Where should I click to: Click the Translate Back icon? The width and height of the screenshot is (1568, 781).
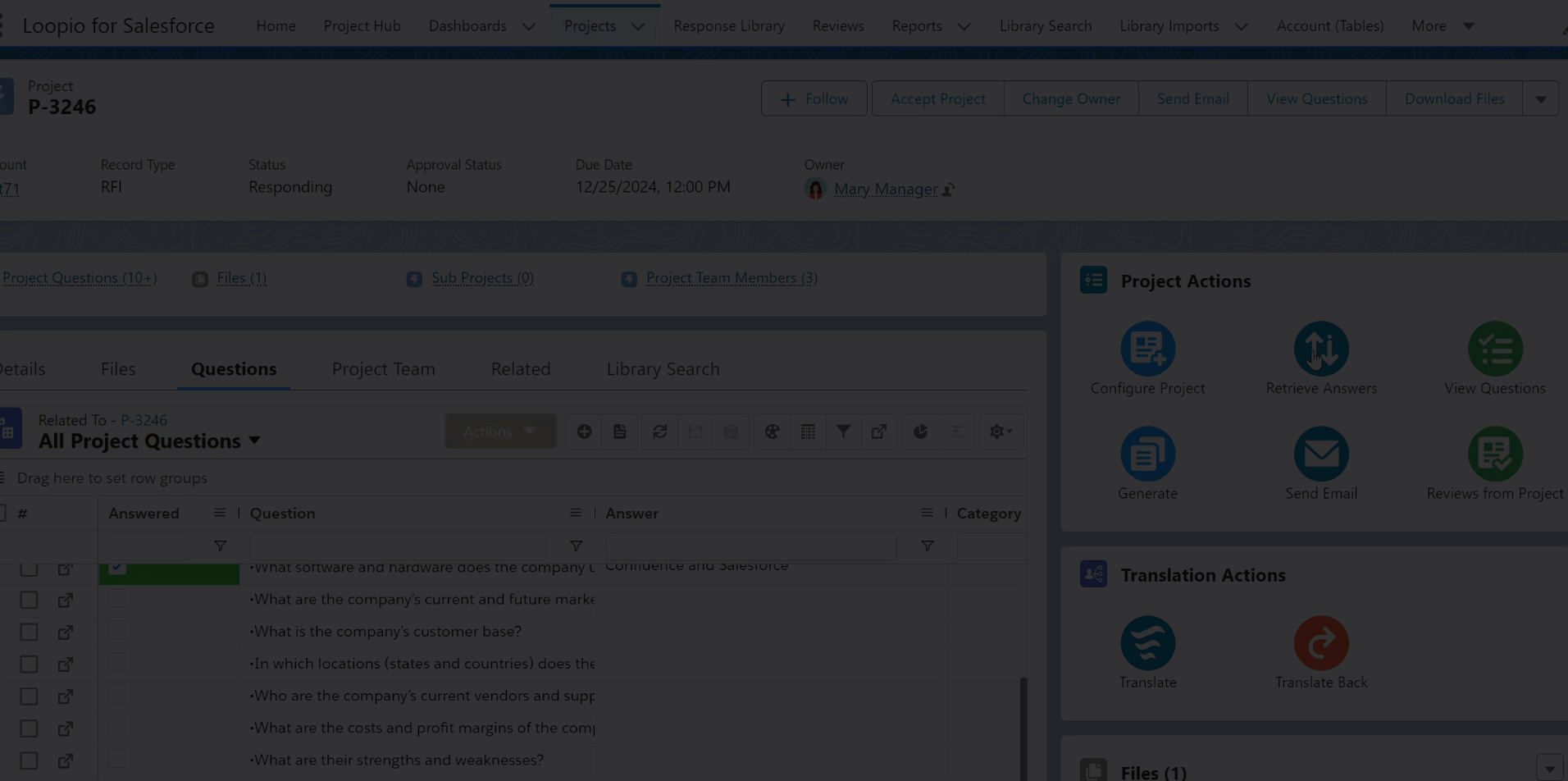pos(1321,643)
